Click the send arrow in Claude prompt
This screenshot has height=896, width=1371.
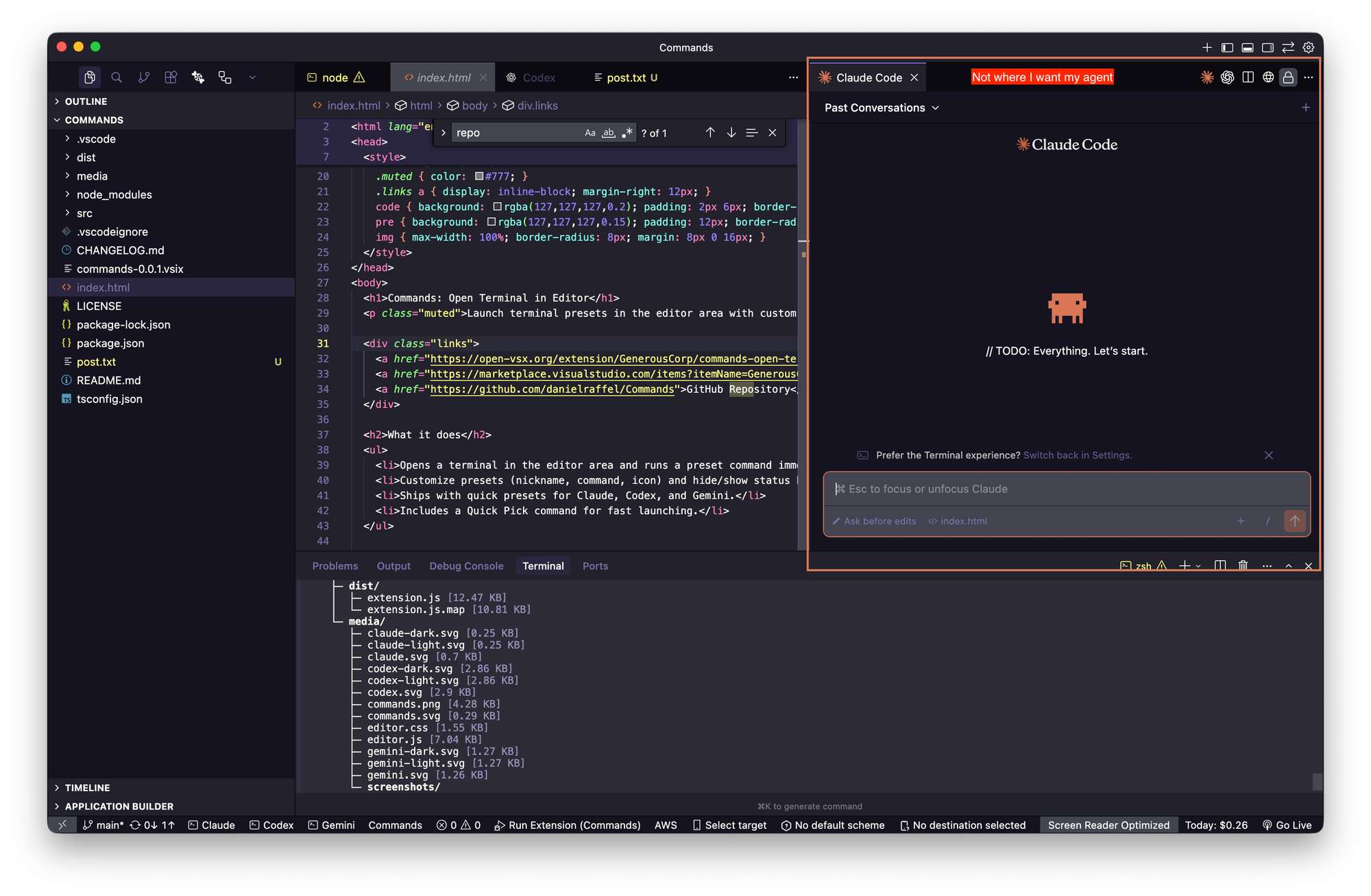pos(1294,521)
